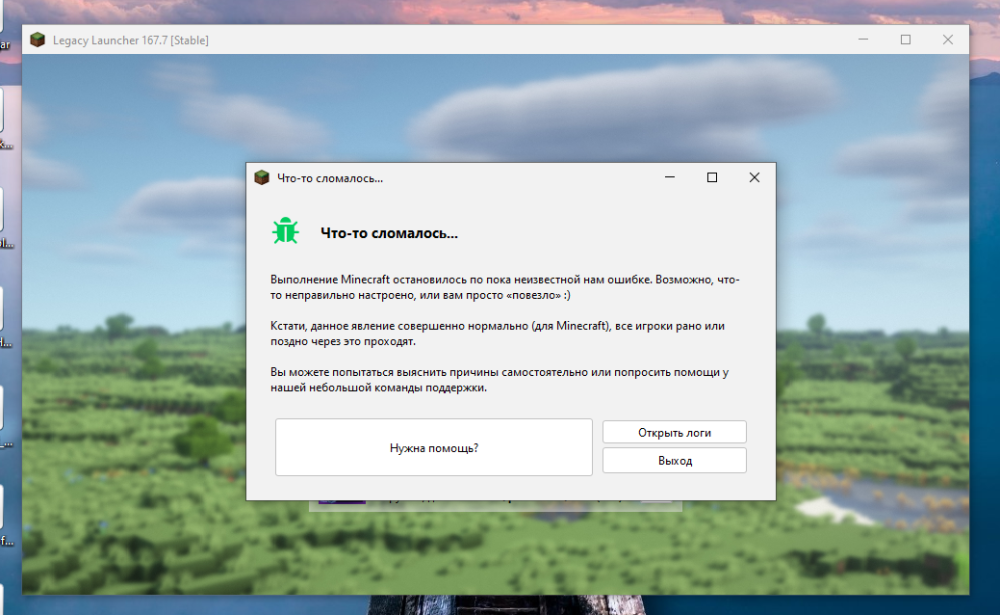The width and height of the screenshot is (1000, 615).
Task: Click the paragraph starting "Вы можете попытаться"
Action: click(499, 380)
